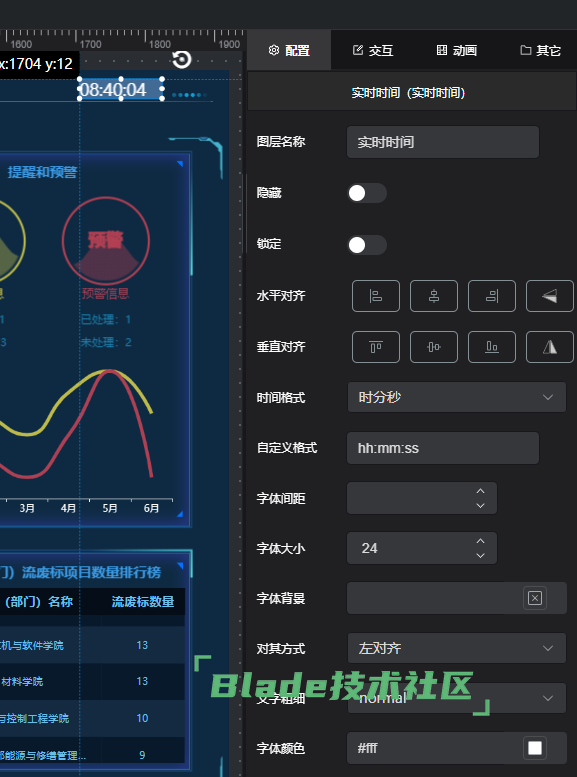
Task: Click the align left icon in 水平对齐
Action: (376, 296)
